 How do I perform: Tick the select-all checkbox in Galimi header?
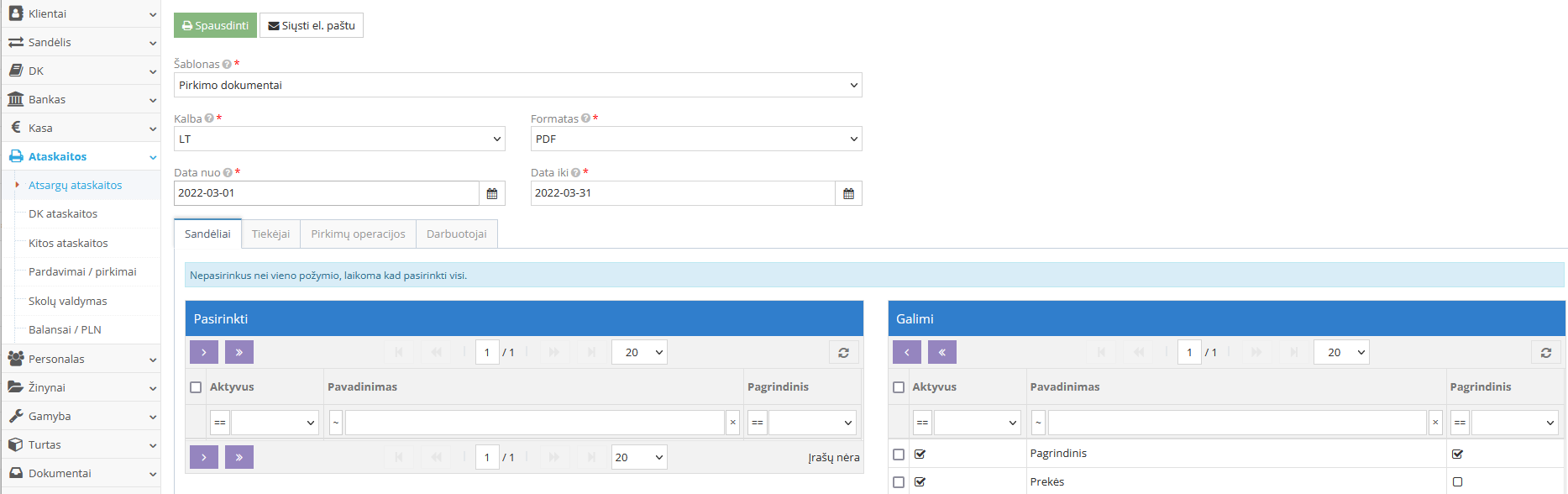(899, 387)
